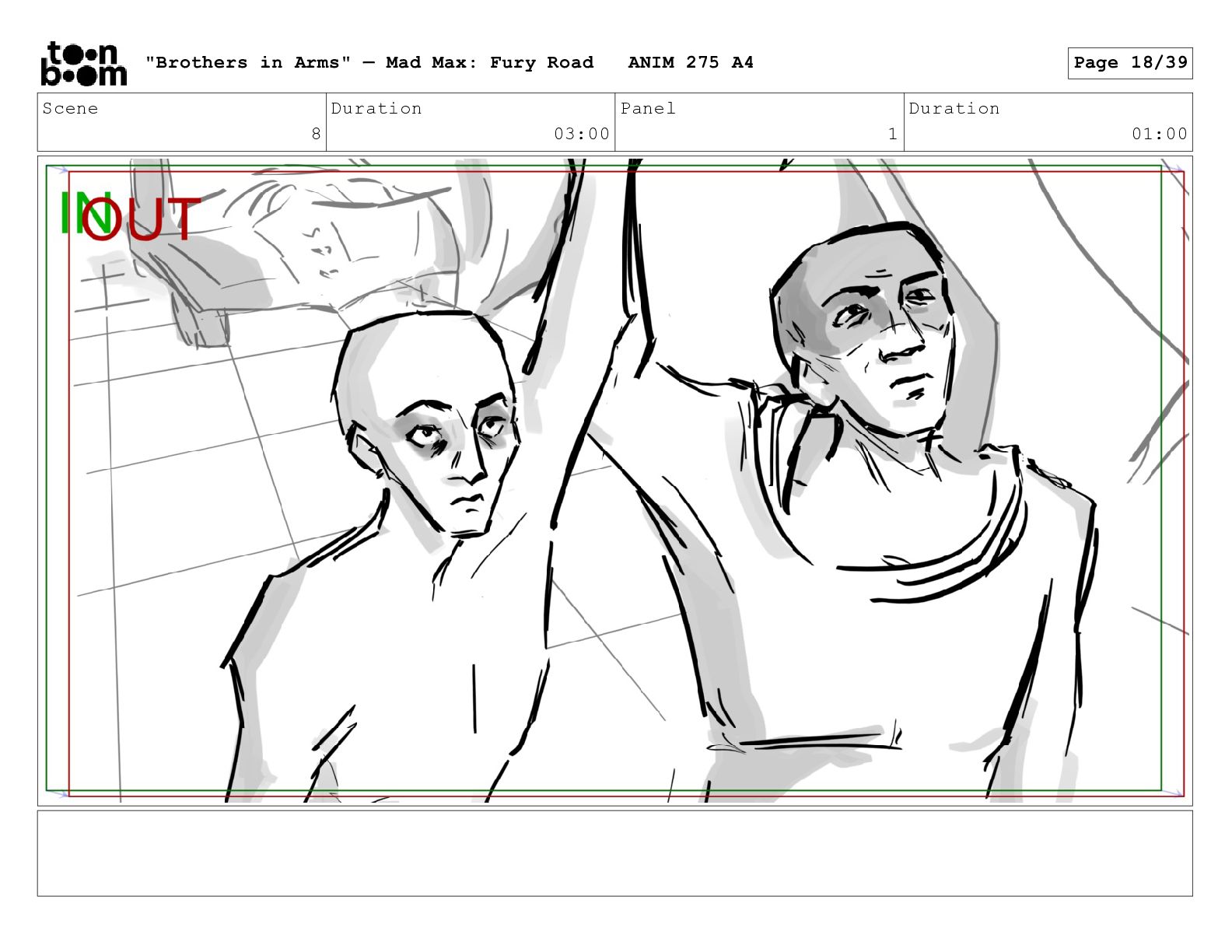Click the storyboard panel drawing
1232x952 pixels.
(x=614, y=481)
